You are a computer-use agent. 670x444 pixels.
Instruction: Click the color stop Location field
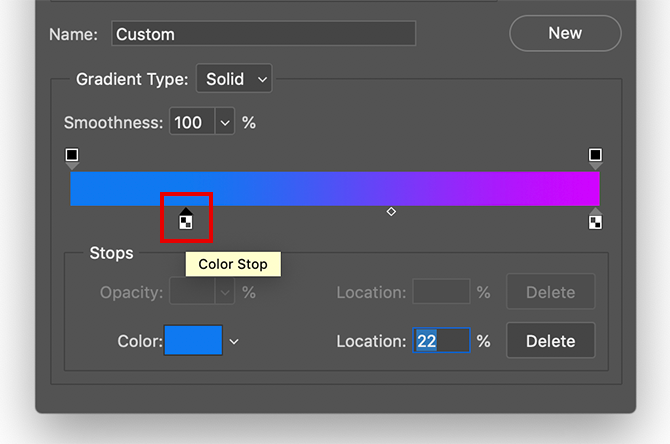tap(441, 341)
